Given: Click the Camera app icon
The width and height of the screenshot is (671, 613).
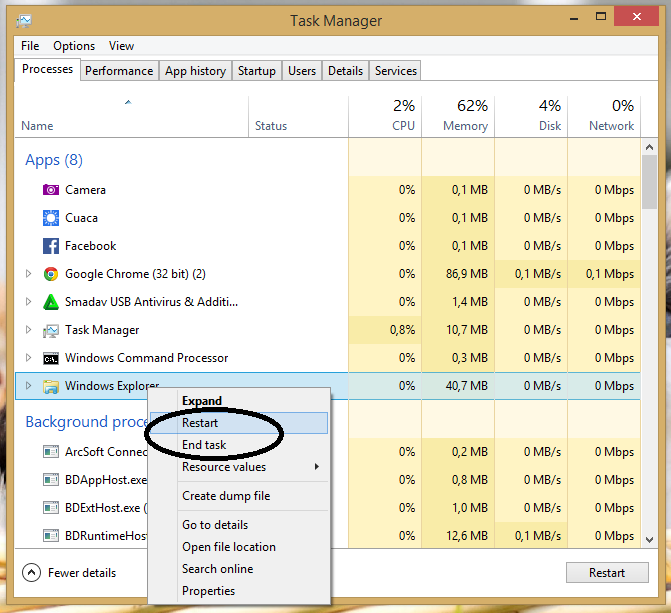Looking at the screenshot, I should [x=50, y=190].
